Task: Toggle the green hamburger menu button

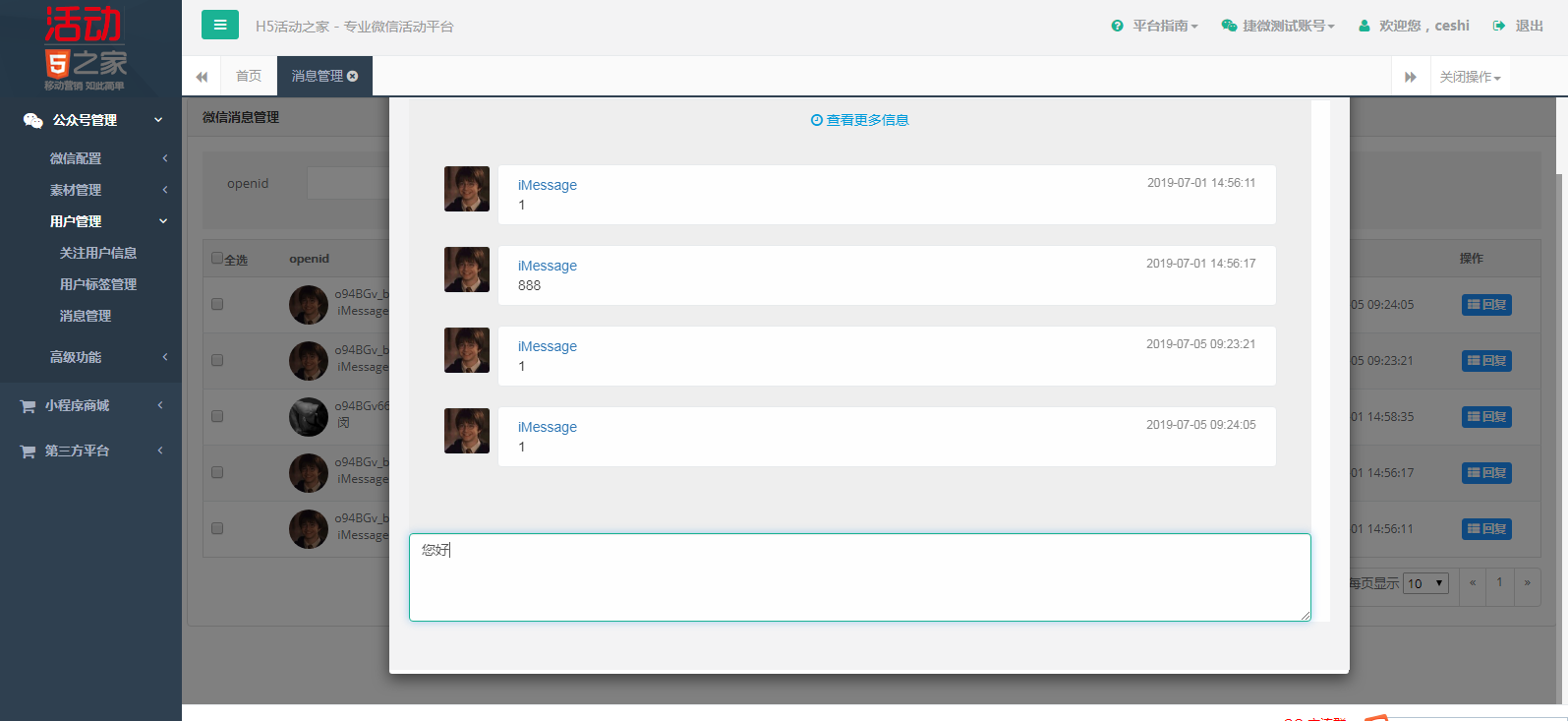Action: coord(220,25)
